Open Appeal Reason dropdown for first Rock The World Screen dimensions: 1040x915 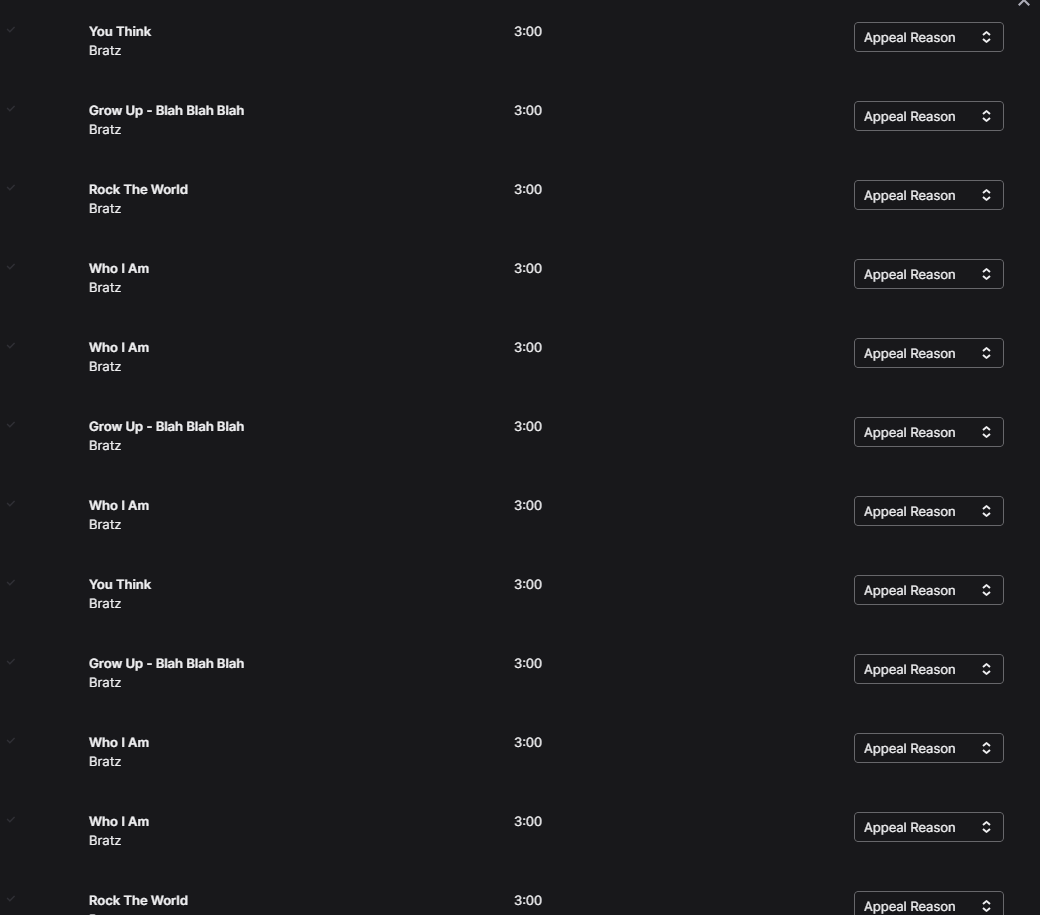pyautogui.click(x=928, y=195)
